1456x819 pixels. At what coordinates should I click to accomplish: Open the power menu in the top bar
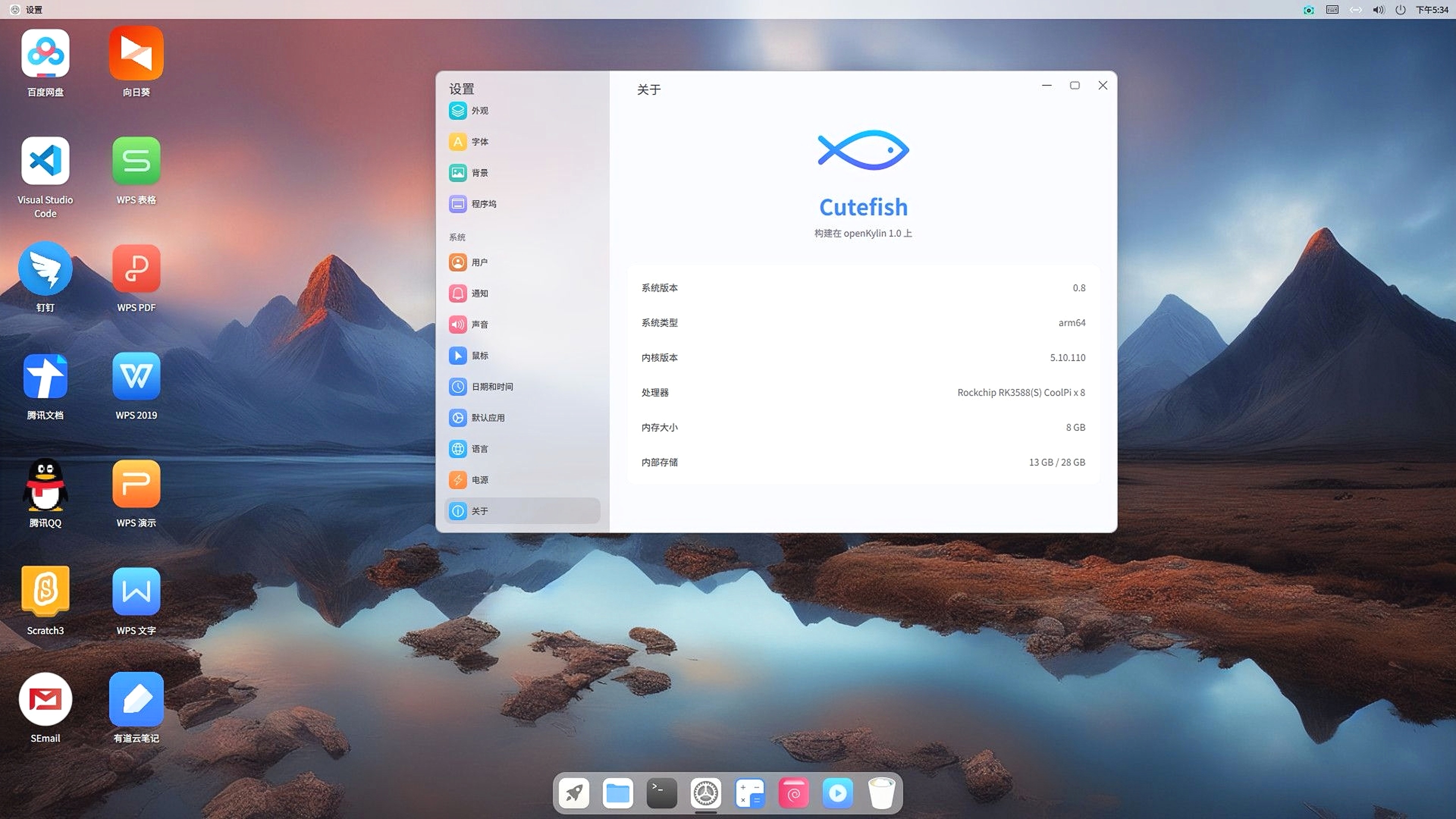[1400, 9]
